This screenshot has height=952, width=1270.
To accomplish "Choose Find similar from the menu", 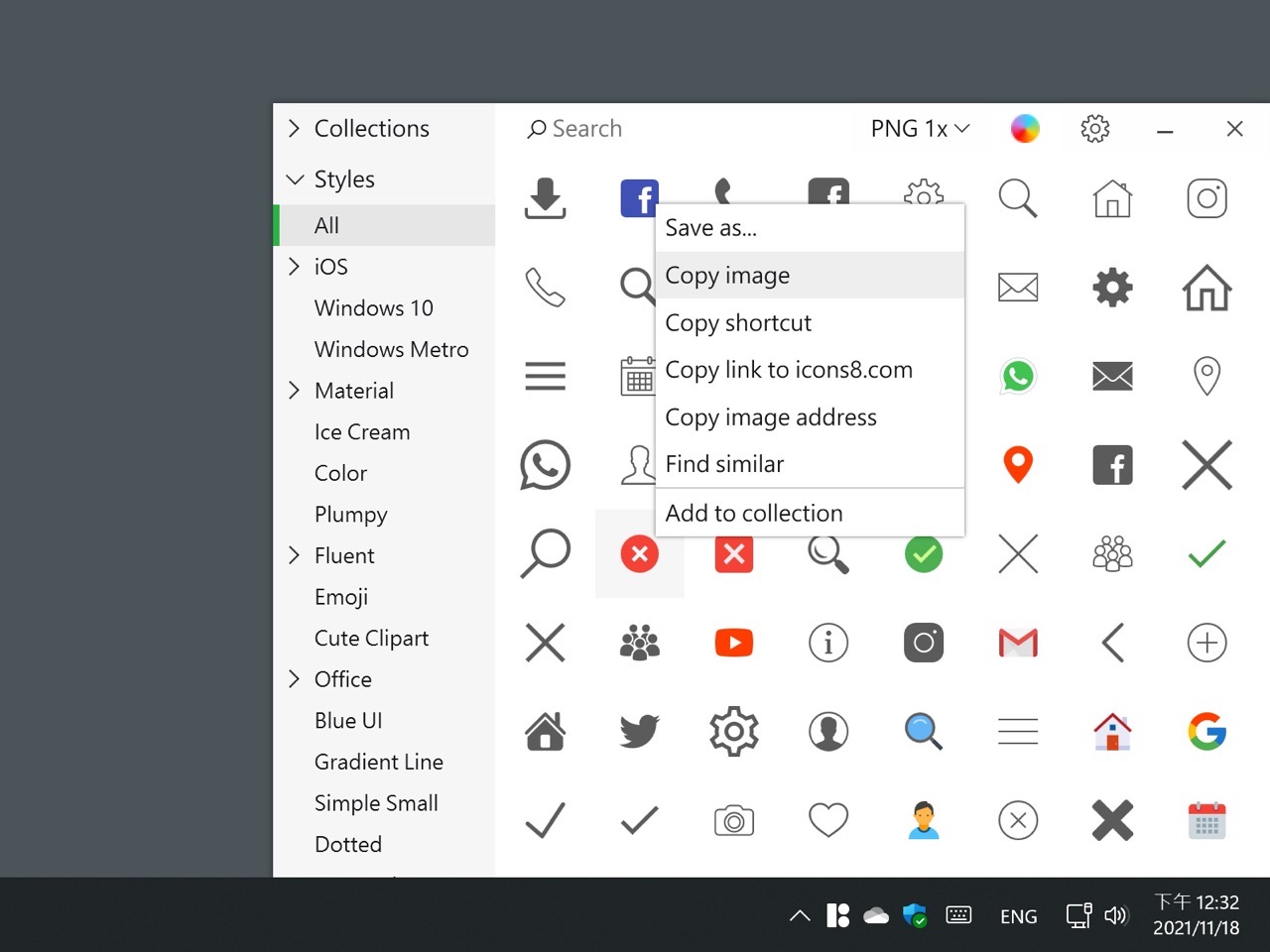I will click(x=810, y=464).
